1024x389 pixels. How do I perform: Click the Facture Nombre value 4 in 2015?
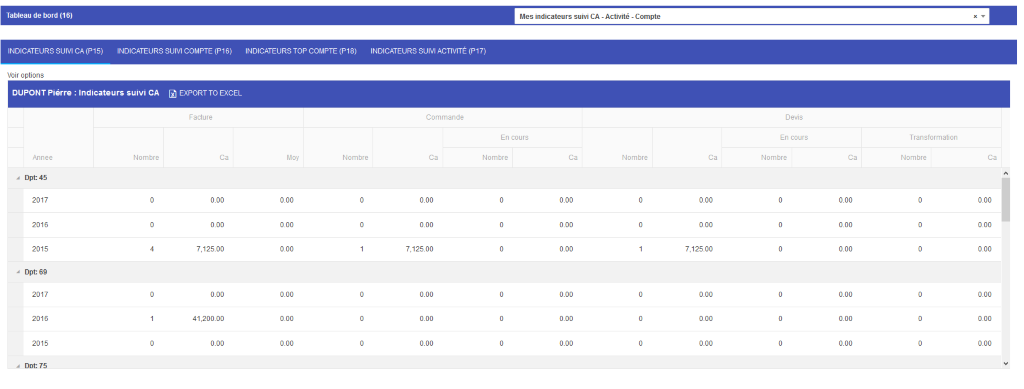152,249
